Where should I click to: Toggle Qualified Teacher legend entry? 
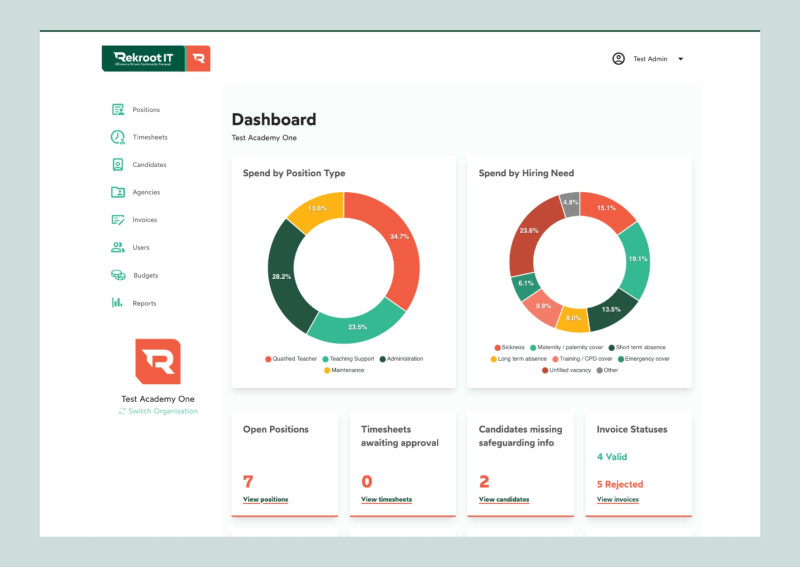pyautogui.click(x=291, y=359)
